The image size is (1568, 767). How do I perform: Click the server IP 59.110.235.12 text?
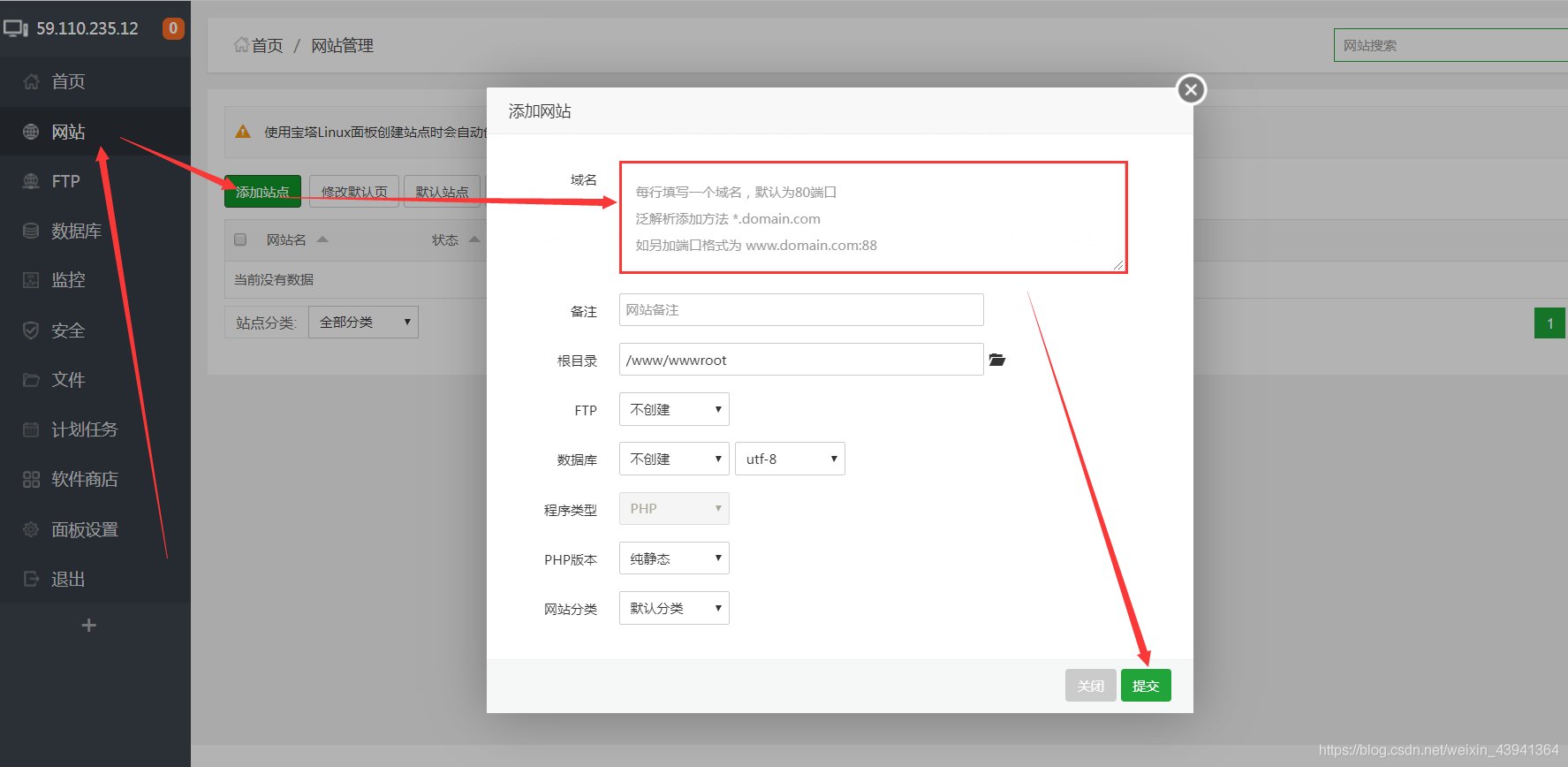[87, 28]
